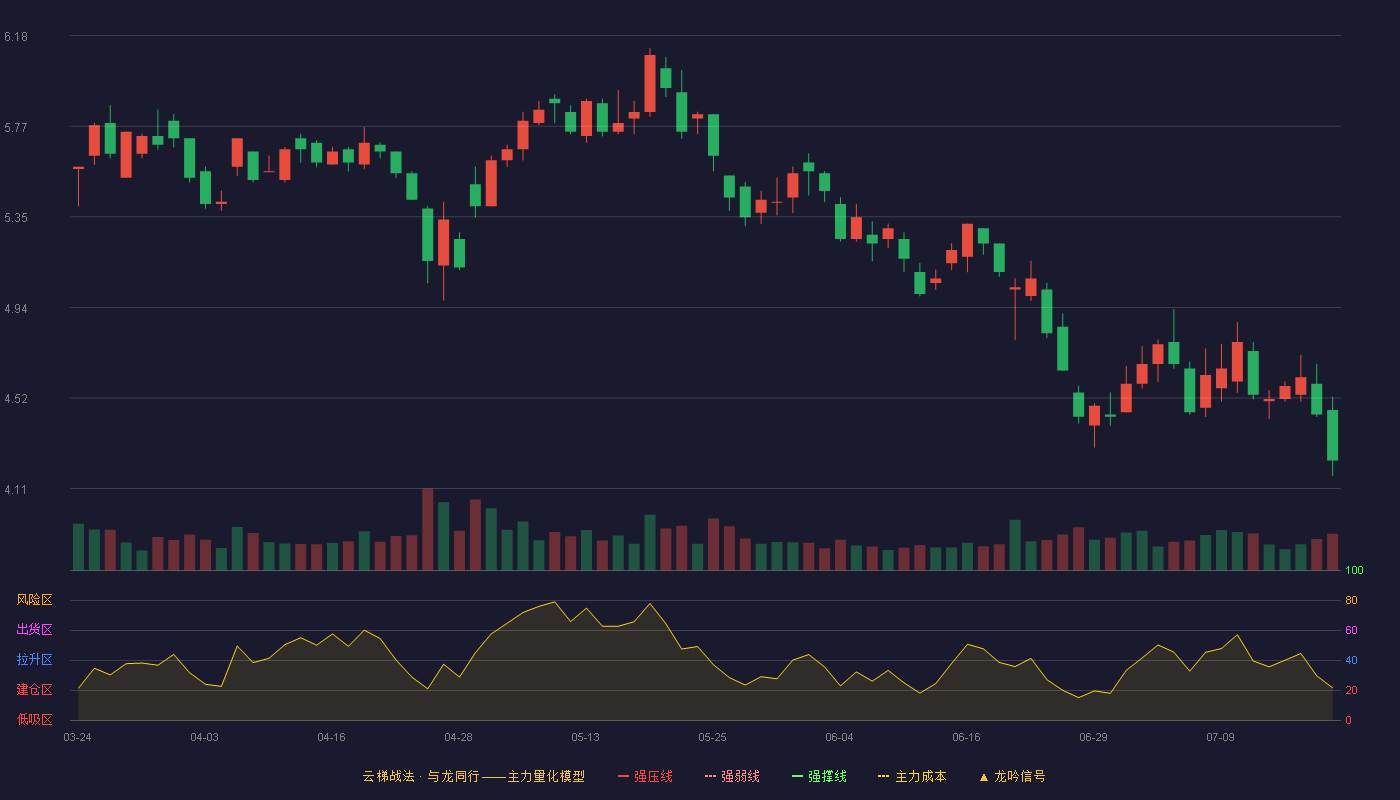1400x800 pixels.
Task: Click the 4.52 price axis label
Action: tap(16, 399)
